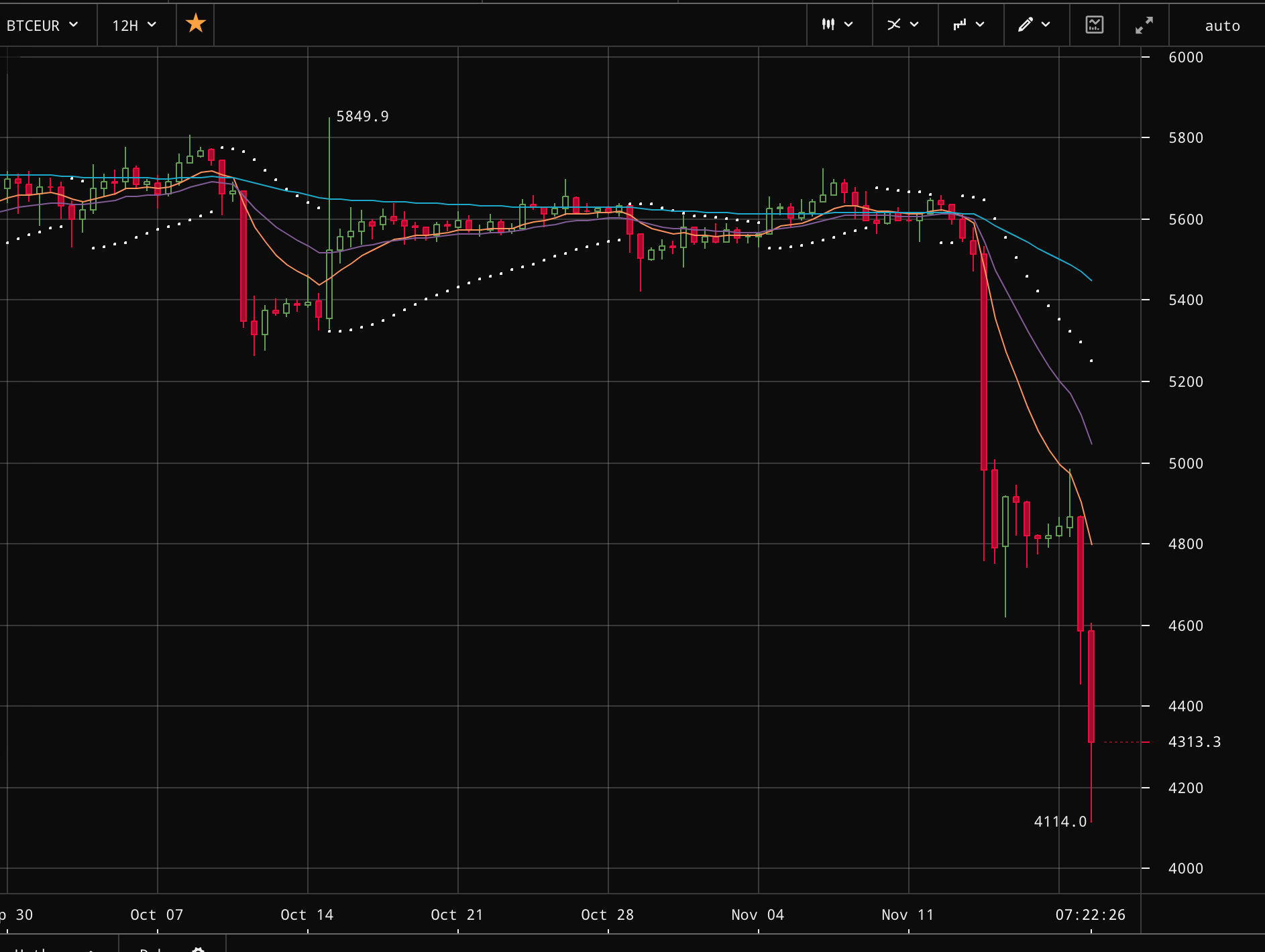This screenshot has width=1265, height=952.
Task: Click the 4800 price axis label
Action: point(1186,544)
